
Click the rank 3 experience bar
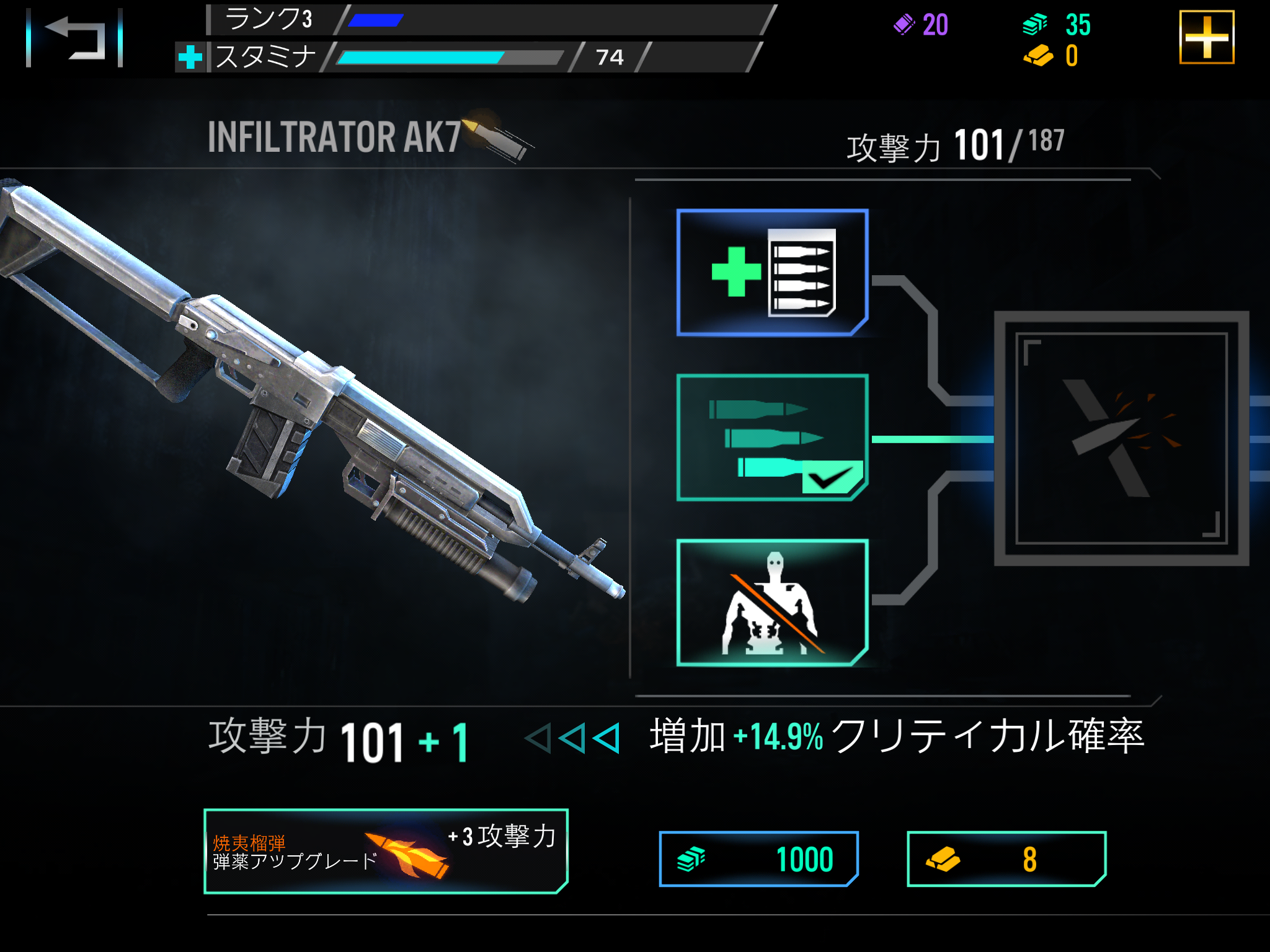click(555, 20)
